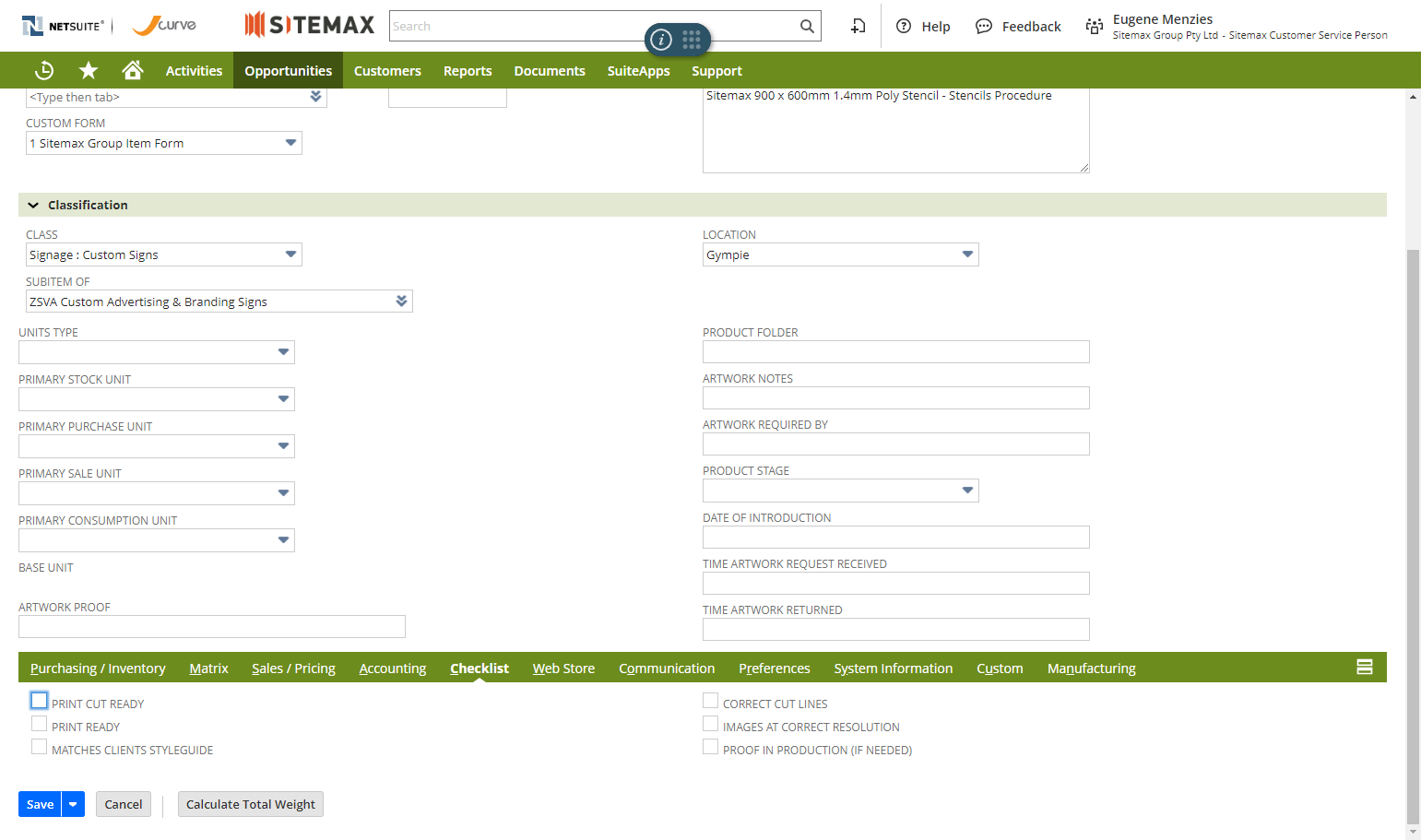Click the NetSuite logo

pos(63,26)
